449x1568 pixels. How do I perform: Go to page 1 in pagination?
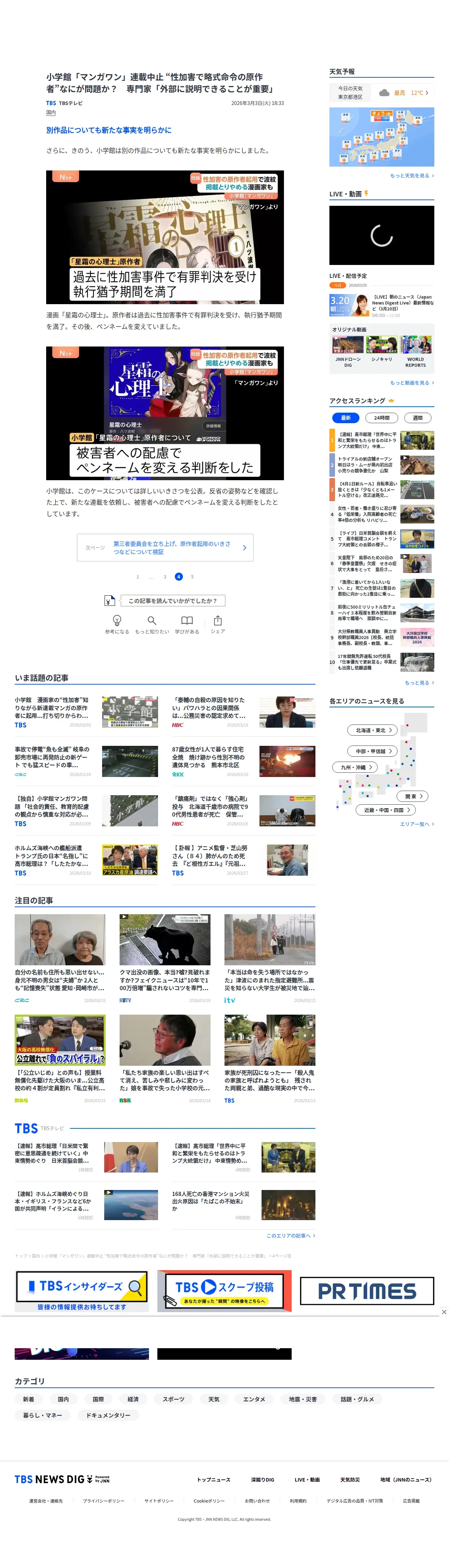point(137,576)
